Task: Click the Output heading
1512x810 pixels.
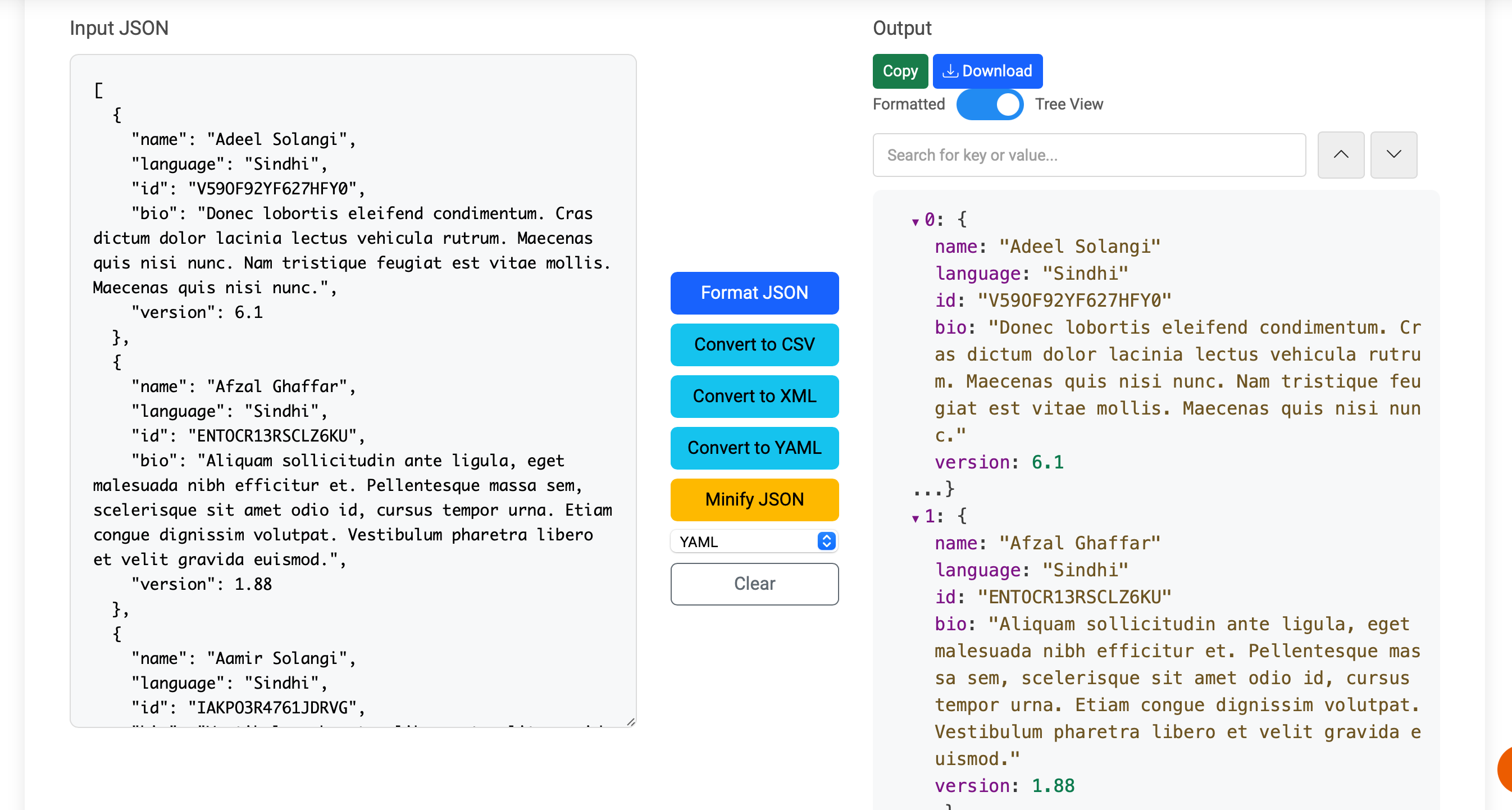Action: tap(902, 28)
